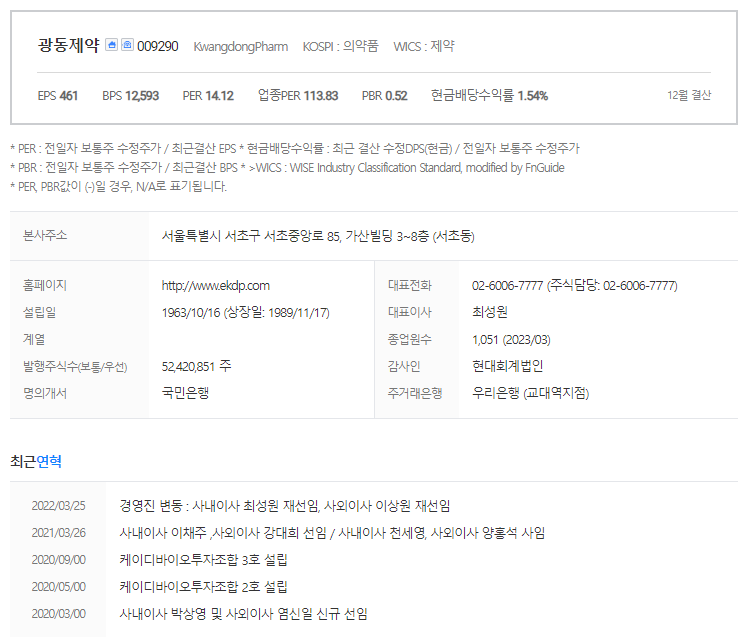
Task: Click the EPS 461 value
Action: click(x=58, y=96)
